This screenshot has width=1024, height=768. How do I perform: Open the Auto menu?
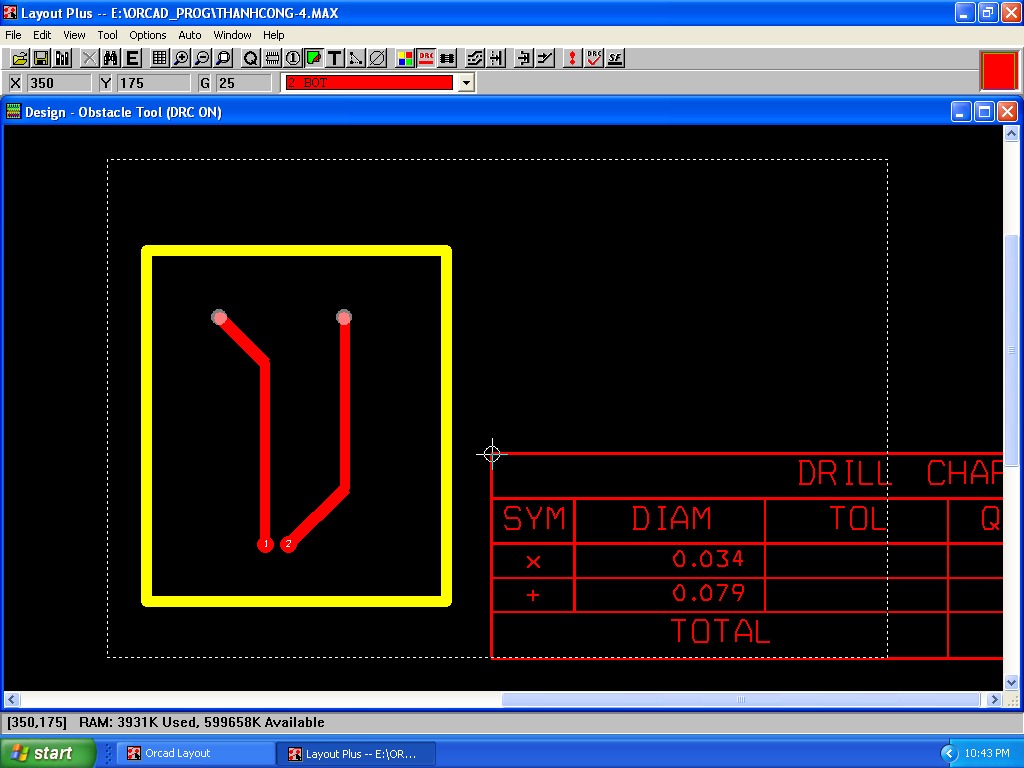click(x=189, y=35)
